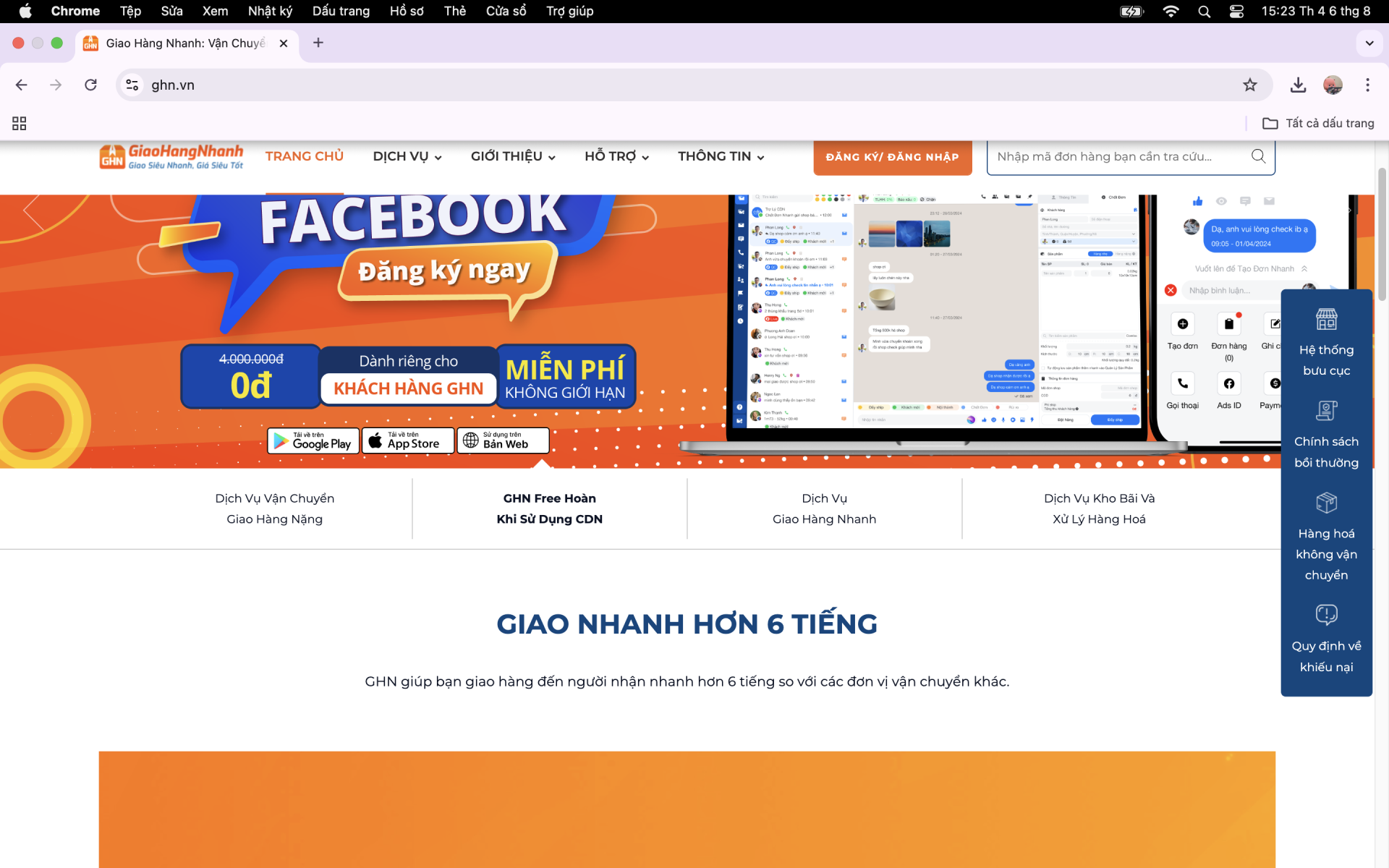Click previous banner slide arrow
Image resolution: width=1389 pixels, height=868 pixels.
click(x=33, y=210)
